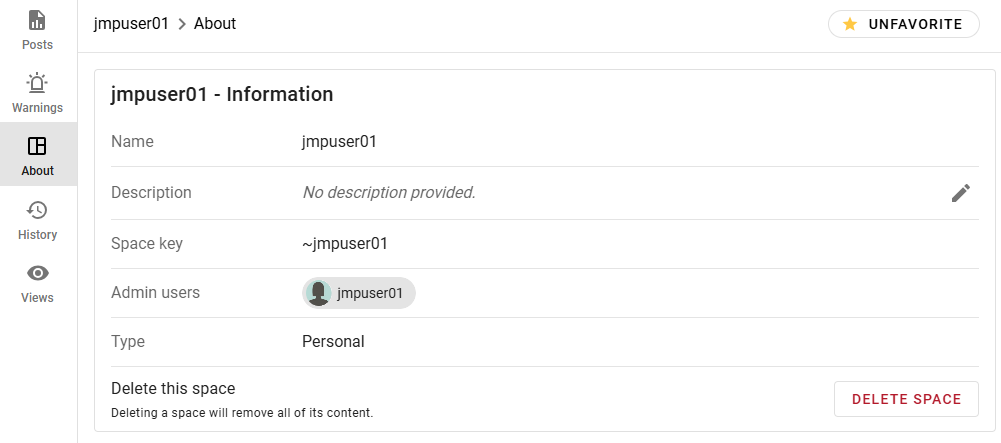Screen dimensions: 1001x443
Task: Click the About breadcrumb item
Action: 215,23
